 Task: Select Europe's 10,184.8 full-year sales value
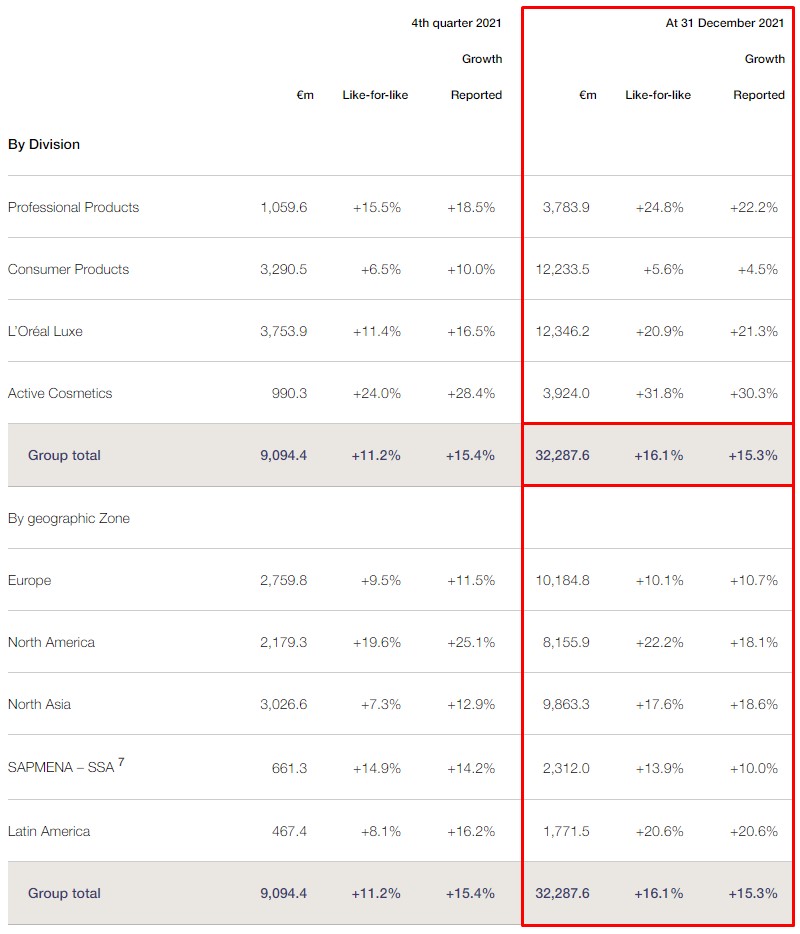coord(562,580)
